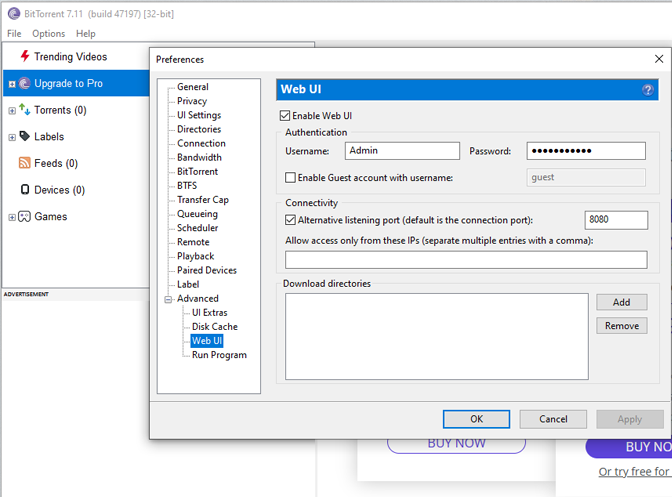This screenshot has width=672, height=497.
Task: Click the BUY NOW outlined button
Action: click(456, 444)
